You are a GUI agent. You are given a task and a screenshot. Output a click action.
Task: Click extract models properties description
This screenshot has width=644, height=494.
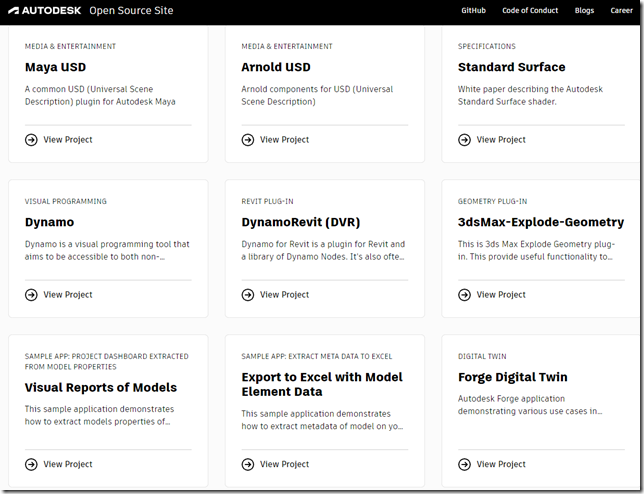tap(99, 415)
